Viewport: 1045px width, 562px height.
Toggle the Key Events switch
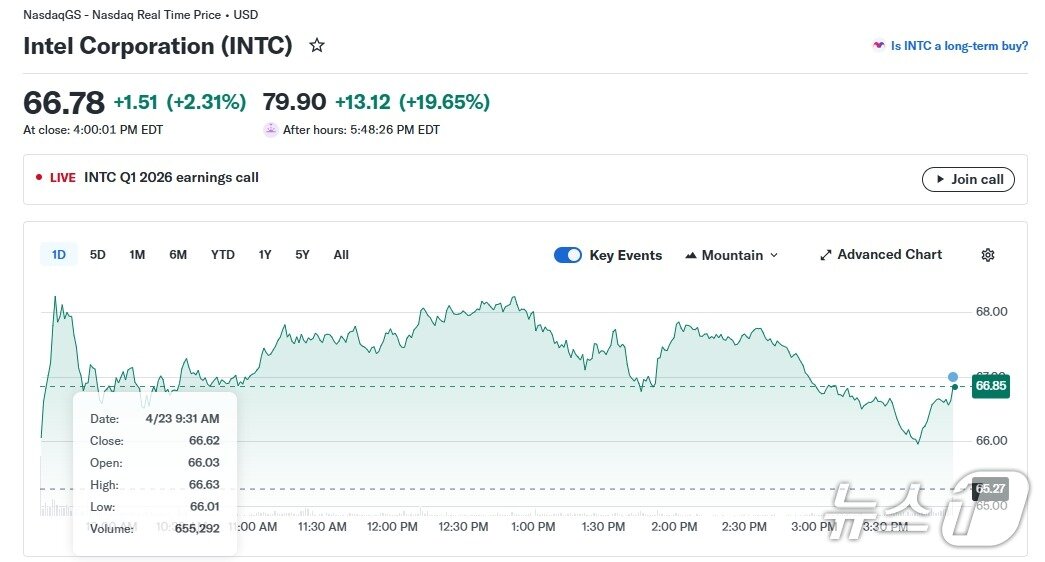point(568,255)
